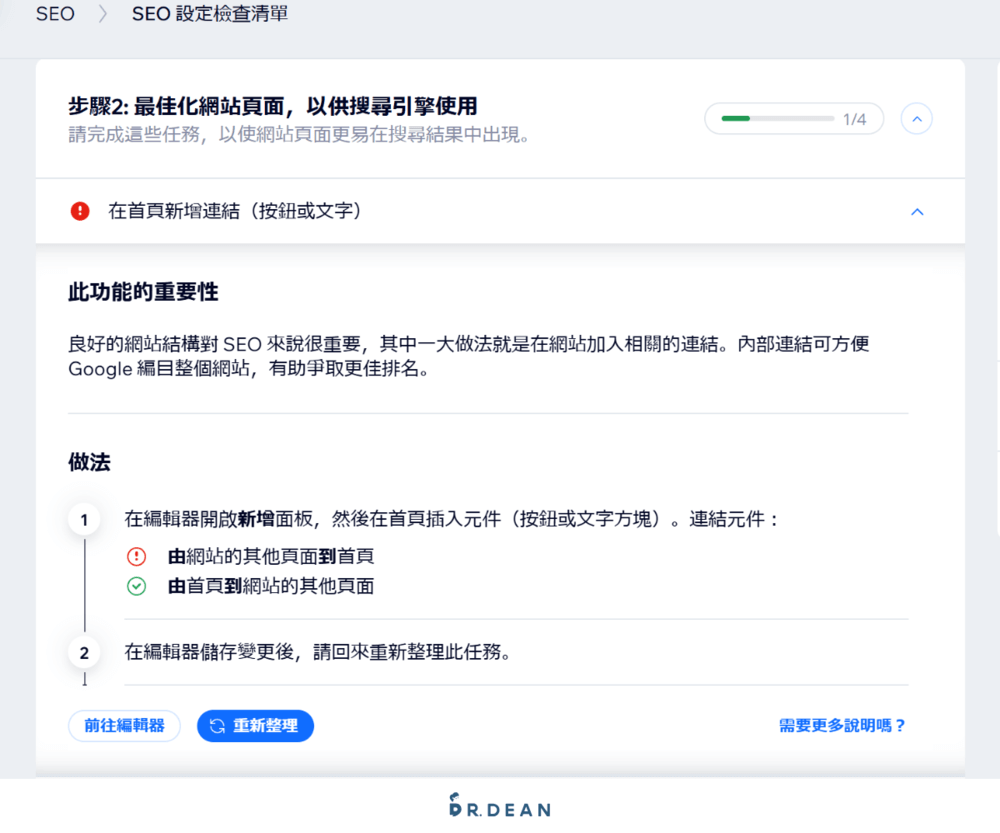The image size is (1000, 833).
Task: Collapse the 步驟2 section using its chevron
Action: pyautogui.click(x=916, y=118)
